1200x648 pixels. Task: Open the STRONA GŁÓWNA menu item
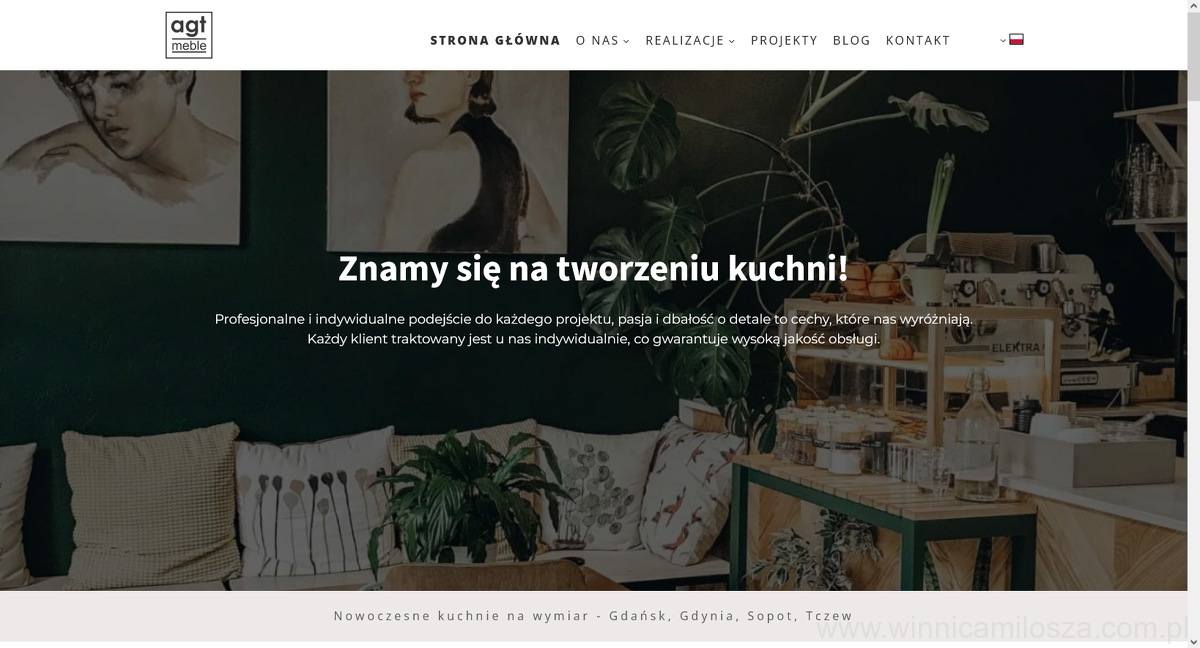click(x=495, y=41)
